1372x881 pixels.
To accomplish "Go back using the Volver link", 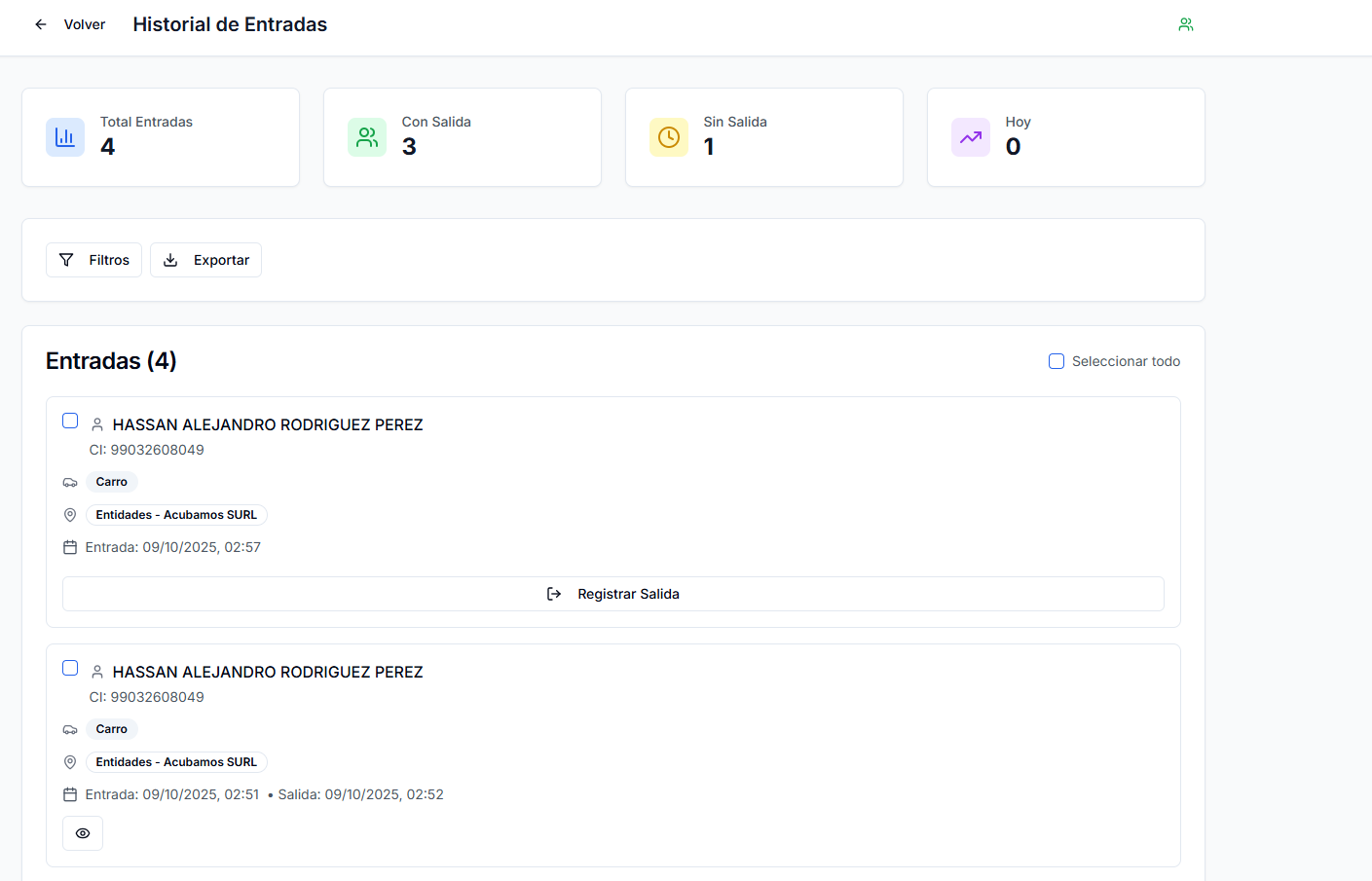I will coord(84,24).
